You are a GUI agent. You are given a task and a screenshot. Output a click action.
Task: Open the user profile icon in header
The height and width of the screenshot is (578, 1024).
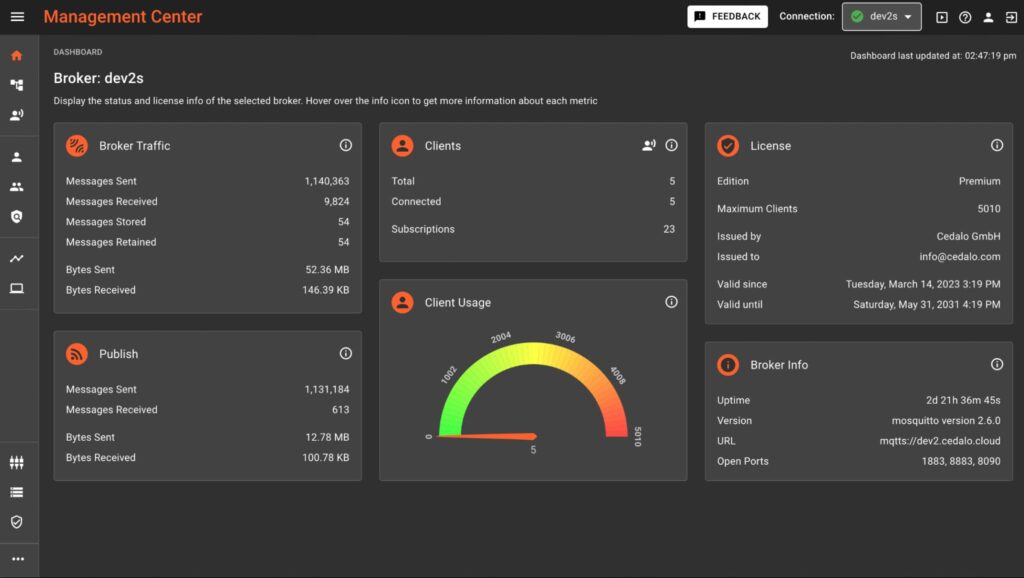pos(988,17)
